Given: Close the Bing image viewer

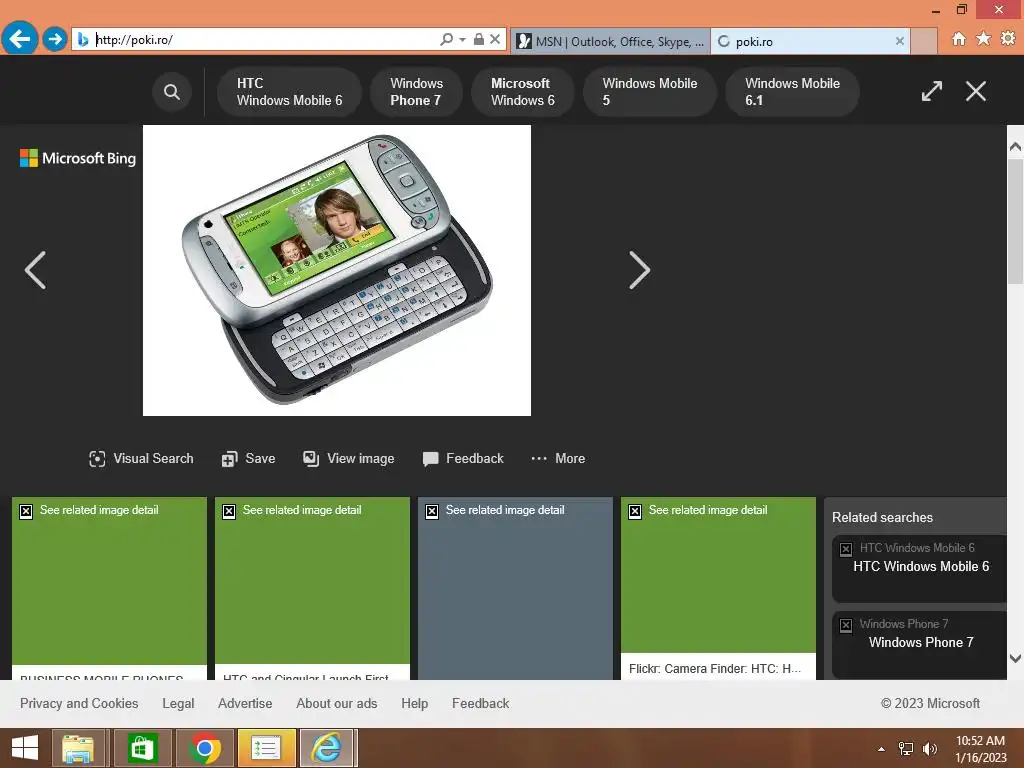Looking at the screenshot, I should (x=976, y=91).
